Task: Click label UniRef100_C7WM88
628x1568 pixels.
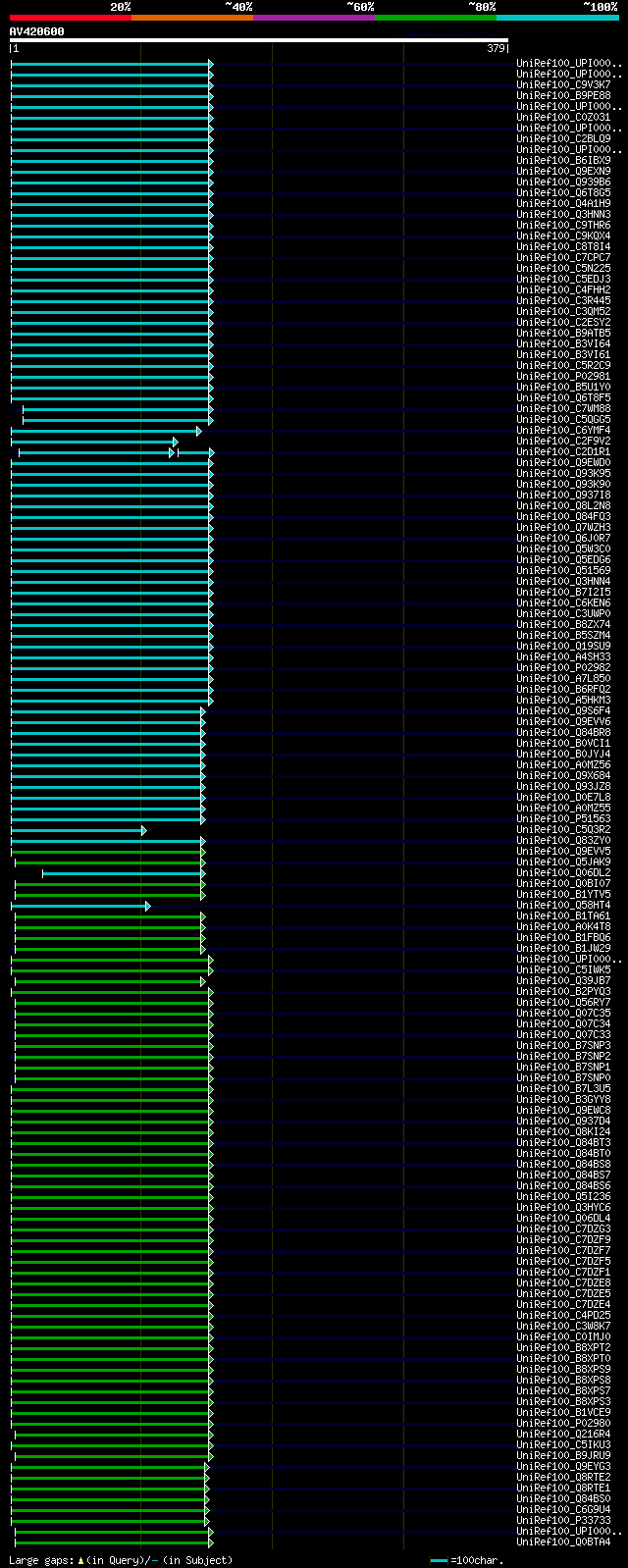Action: (563, 409)
